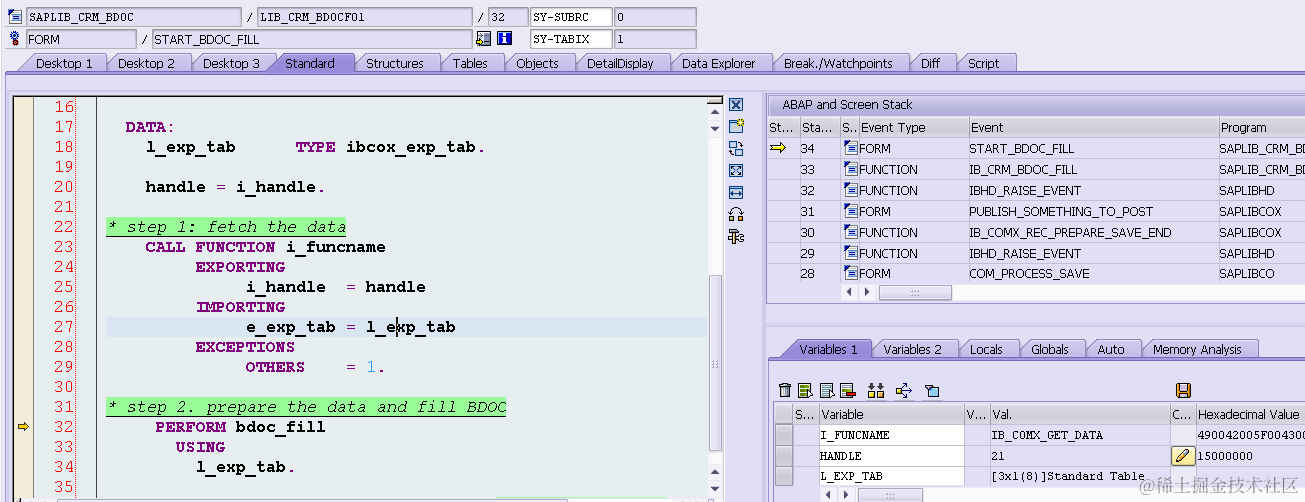This screenshot has width=1305, height=502.
Task: Click the source icon in stack row 31
Action: tap(851, 211)
